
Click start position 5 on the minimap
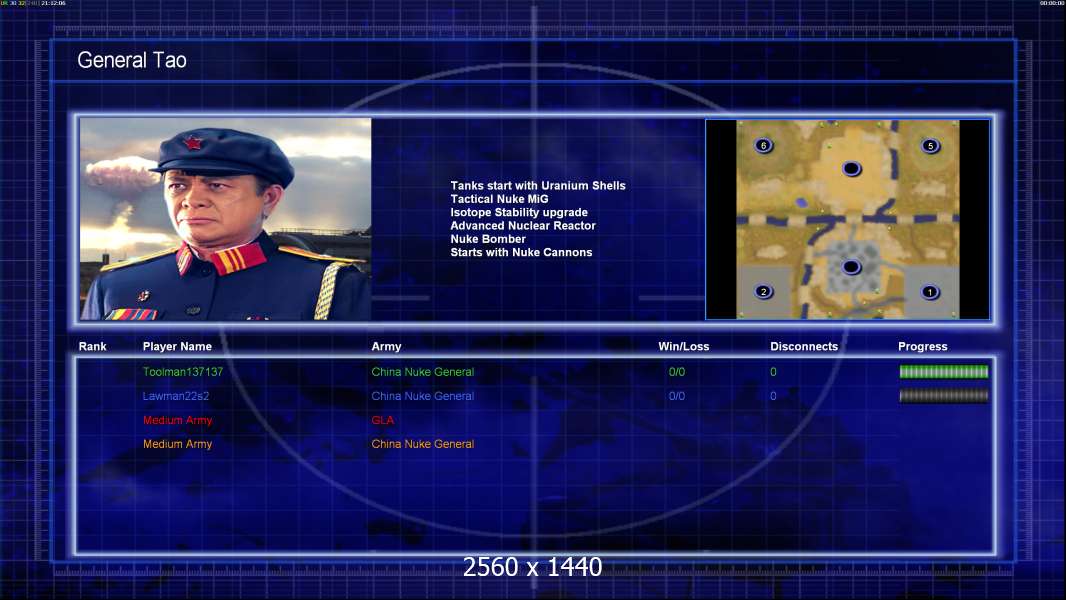[x=930, y=146]
